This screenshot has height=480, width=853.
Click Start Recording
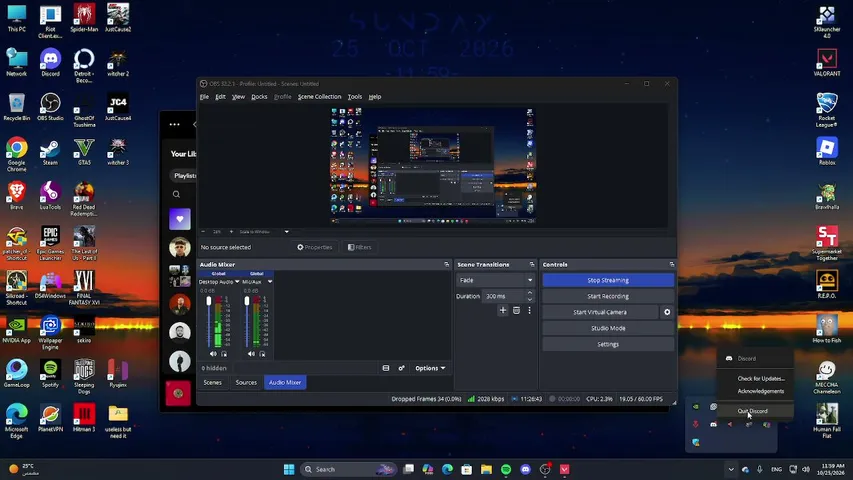pos(608,296)
